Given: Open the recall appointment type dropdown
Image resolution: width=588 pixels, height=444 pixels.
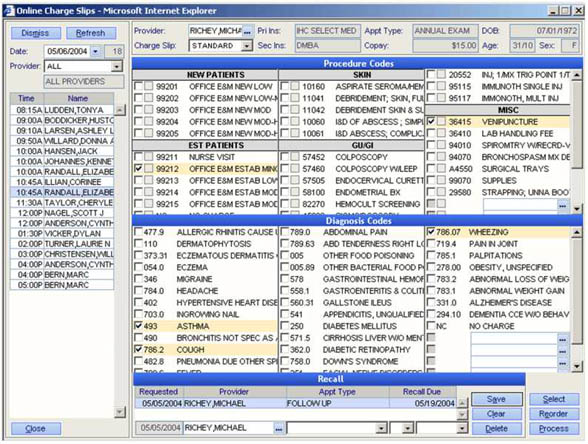Looking at the screenshot, I should 382,428.
